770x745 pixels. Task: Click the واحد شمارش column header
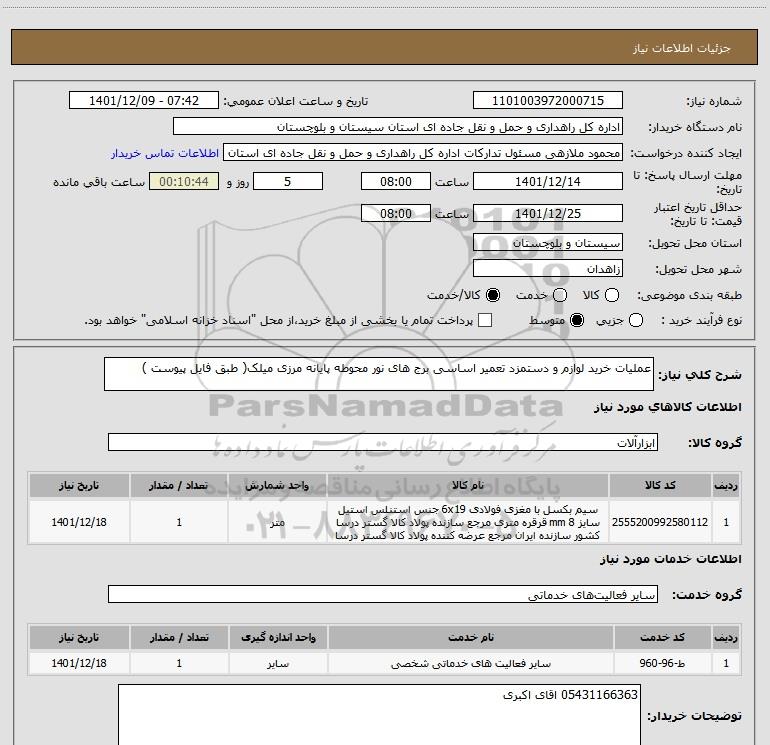(277, 485)
